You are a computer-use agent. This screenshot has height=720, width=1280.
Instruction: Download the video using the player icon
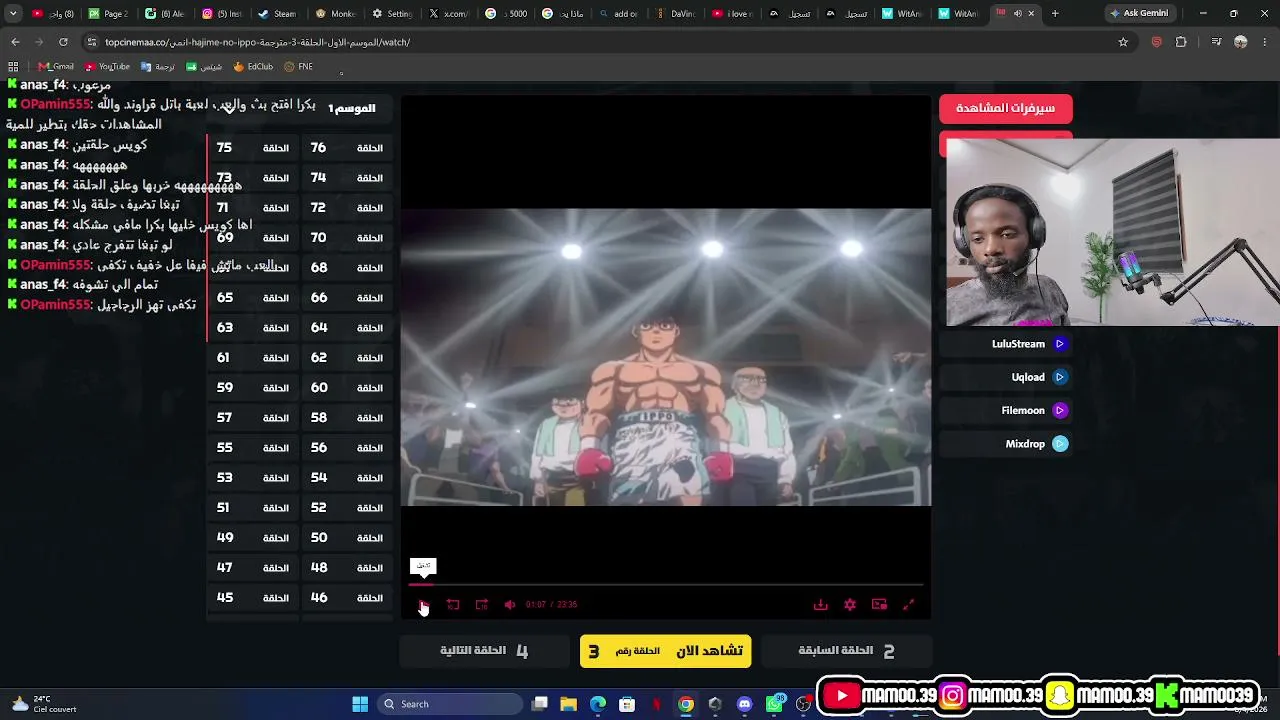tap(820, 604)
